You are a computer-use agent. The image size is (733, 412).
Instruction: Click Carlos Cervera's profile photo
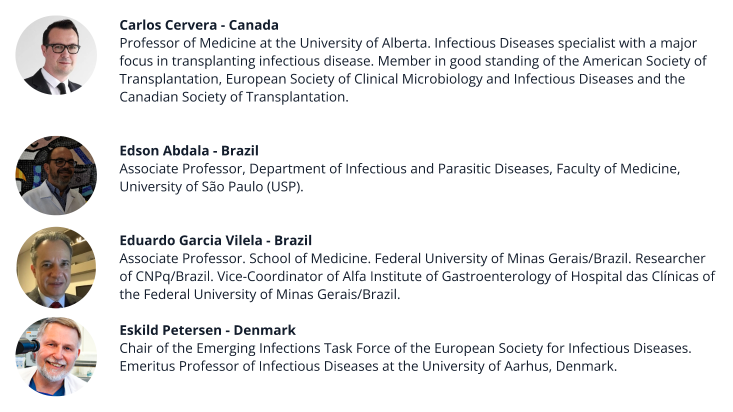coord(56,55)
